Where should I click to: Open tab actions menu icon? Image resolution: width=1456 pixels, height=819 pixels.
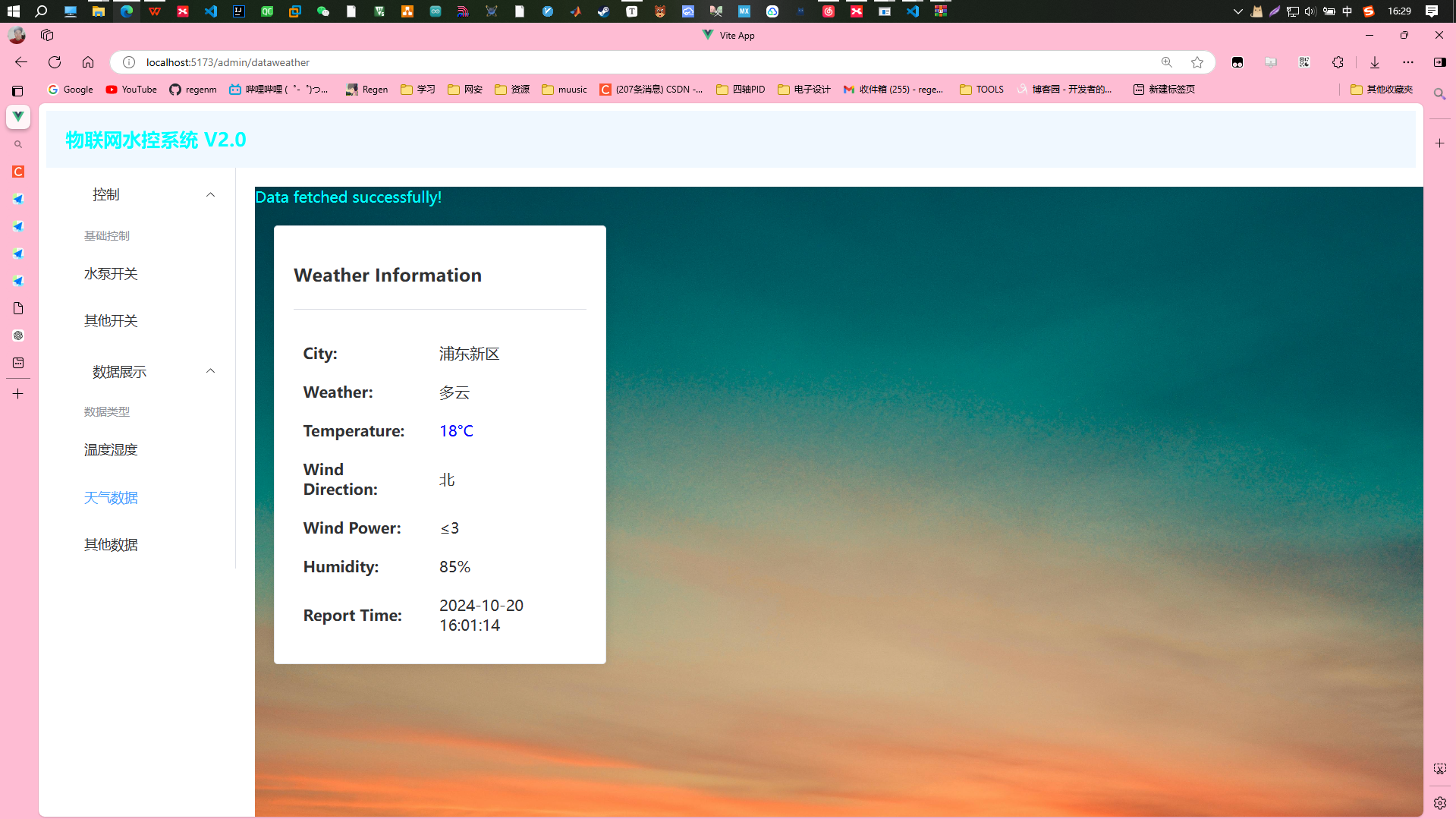(17, 90)
